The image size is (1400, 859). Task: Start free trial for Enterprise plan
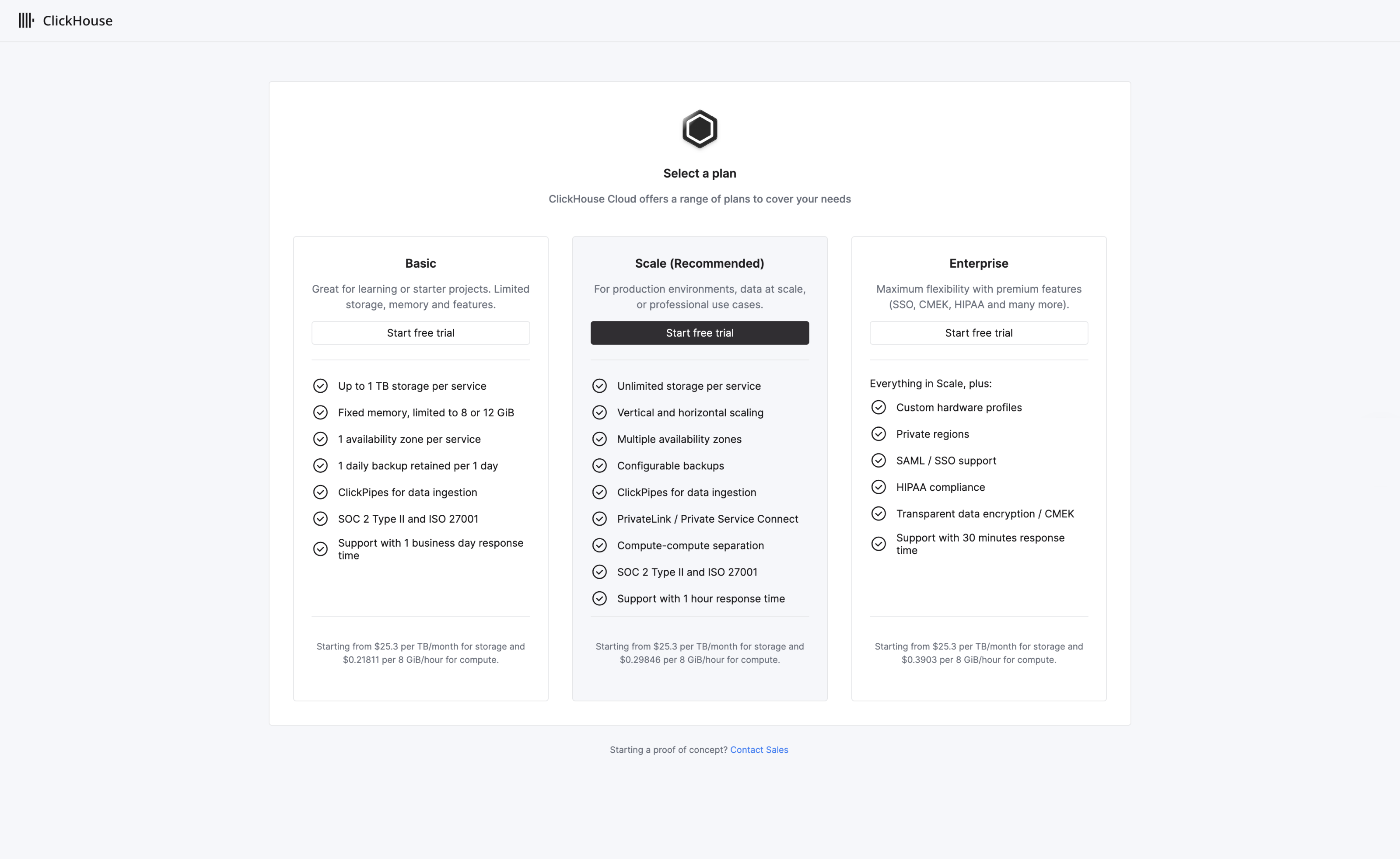tap(978, 333)
